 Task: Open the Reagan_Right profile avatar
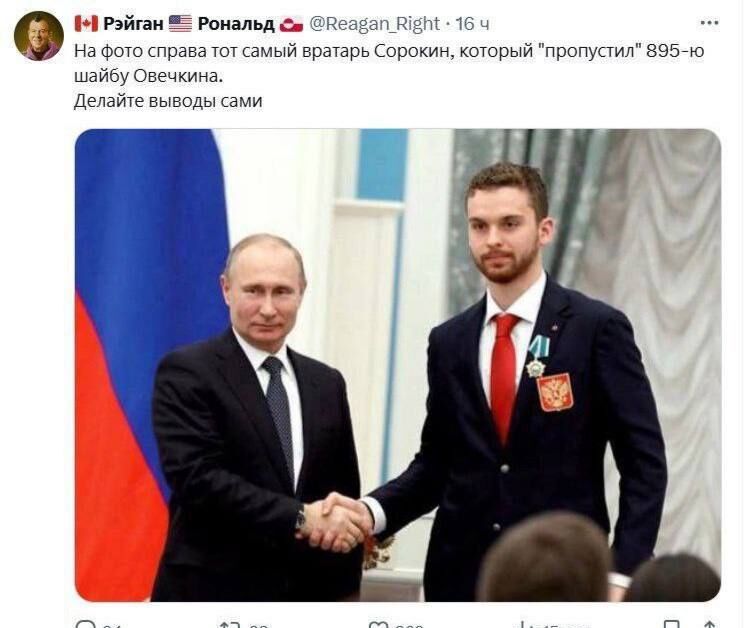click(x=39, y=36)
